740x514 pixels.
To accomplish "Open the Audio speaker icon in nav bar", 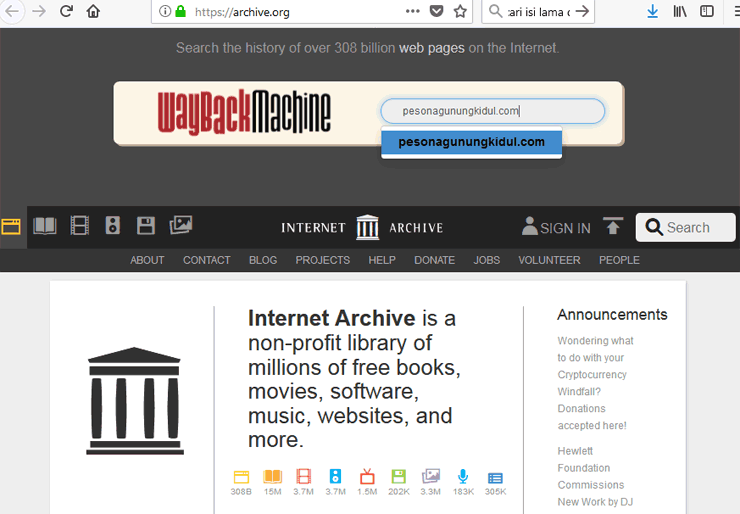I will (113, 226).
